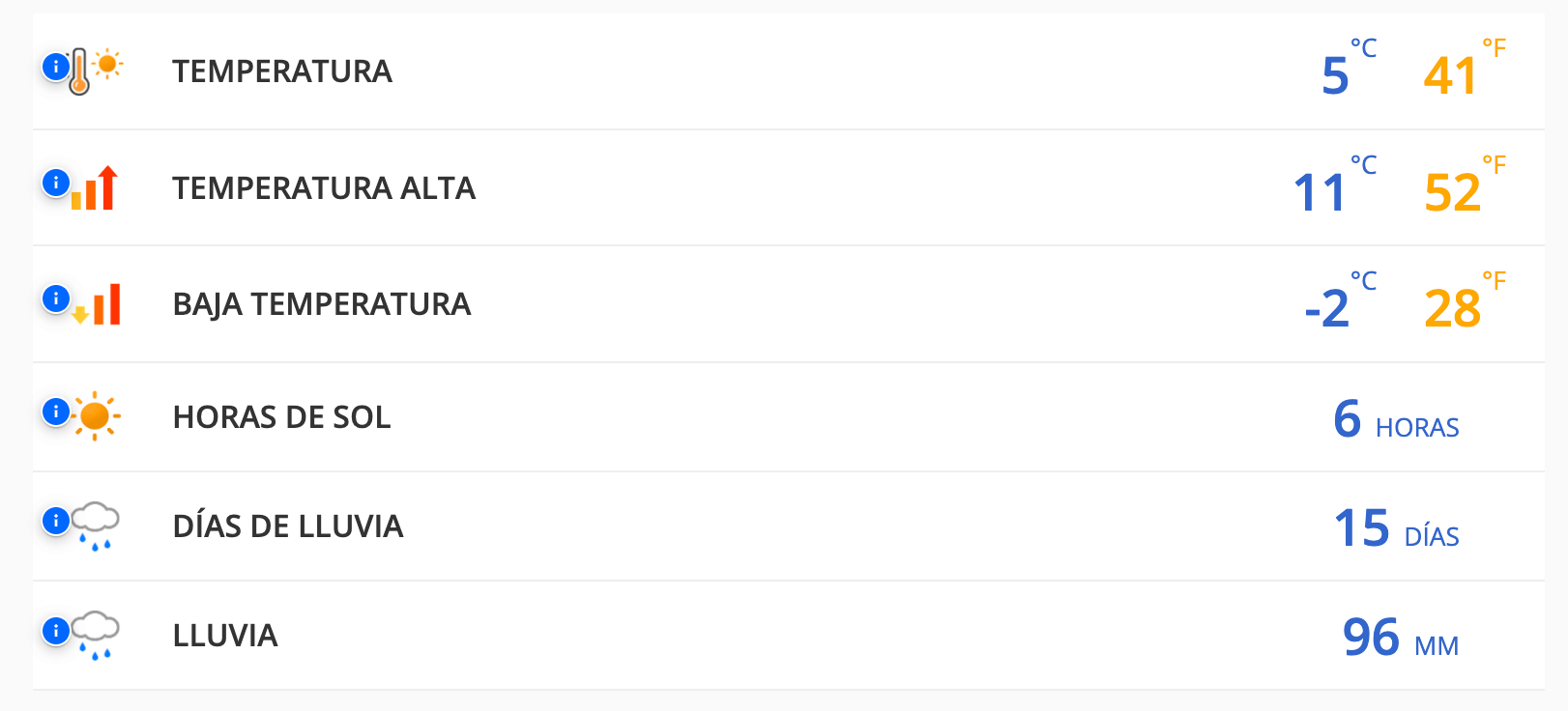The width and height of the screenshot is (1568, 711).
Task: Click the BAJA TEMPERATURA label
Action: 322,304
